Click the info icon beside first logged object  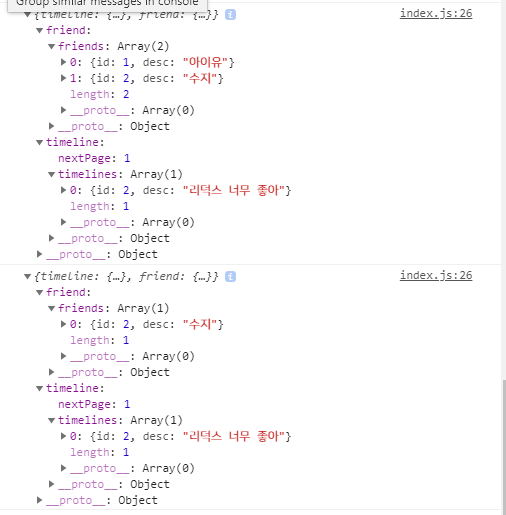point(230,15)
